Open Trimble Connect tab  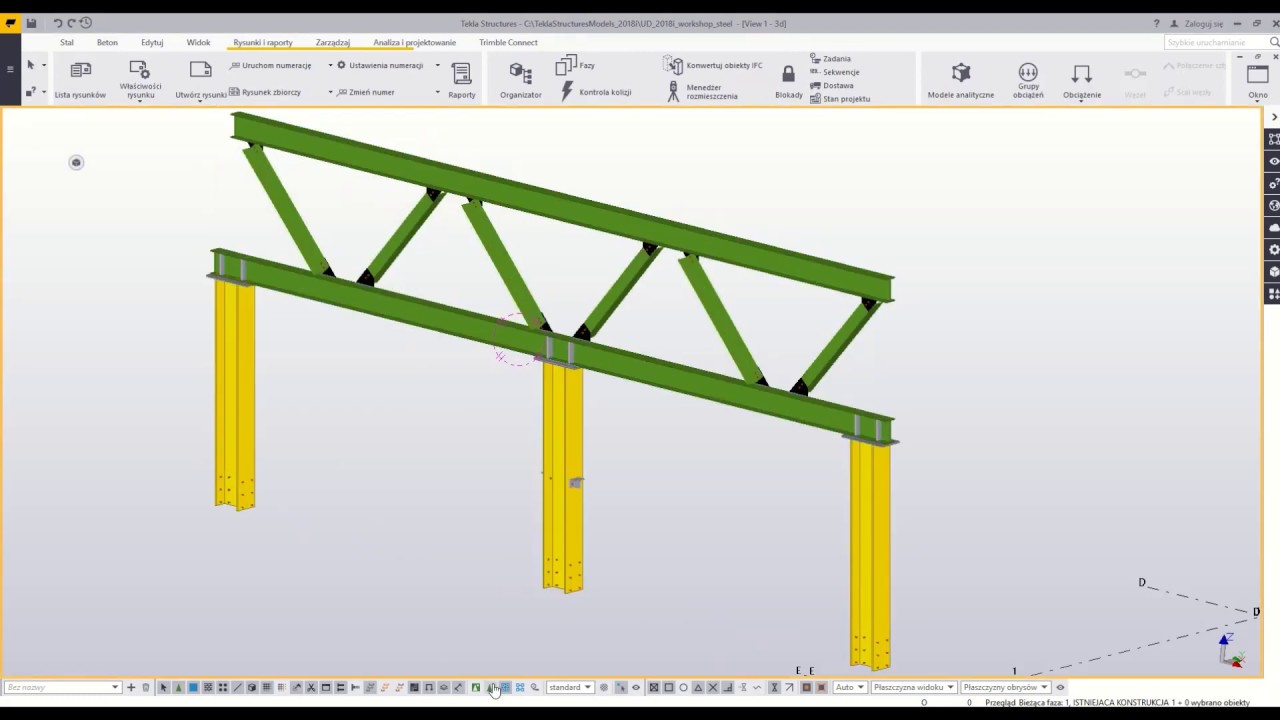[508, 42]
